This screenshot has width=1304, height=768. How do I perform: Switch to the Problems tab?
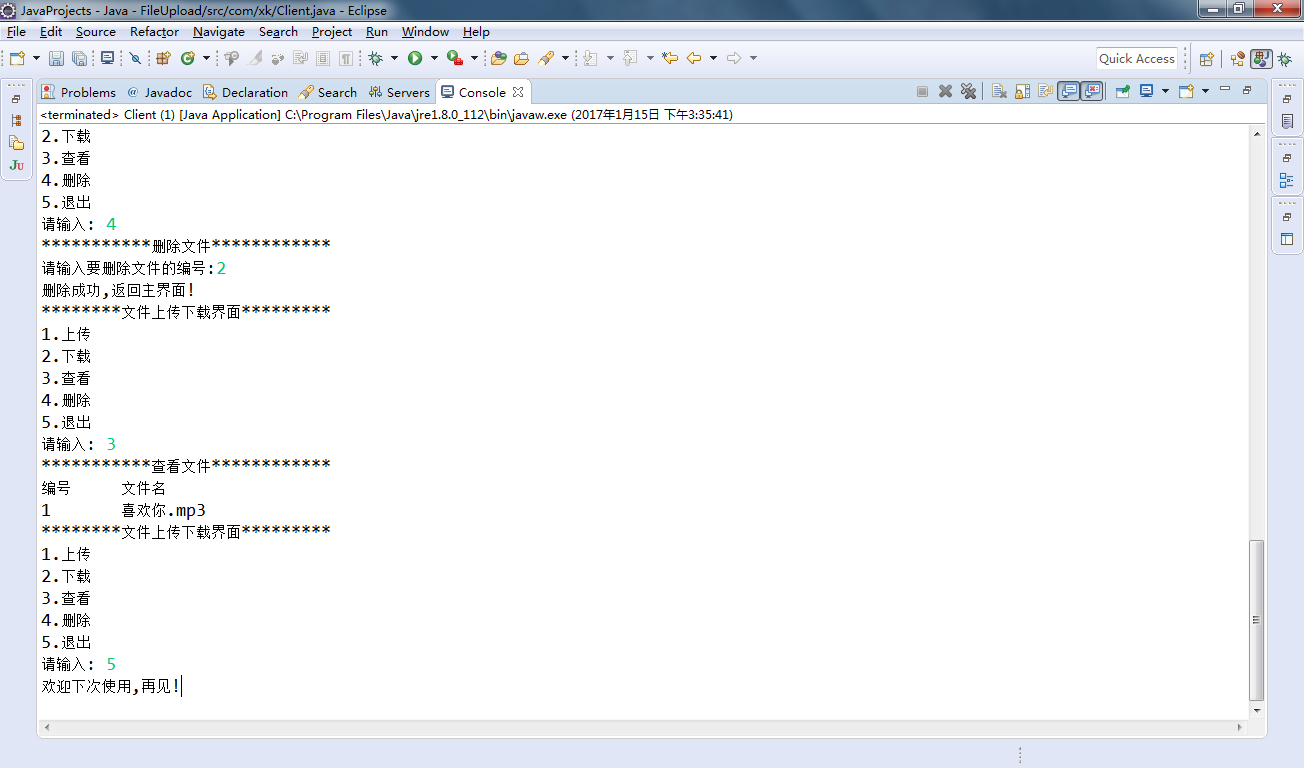tap(79, 92)
